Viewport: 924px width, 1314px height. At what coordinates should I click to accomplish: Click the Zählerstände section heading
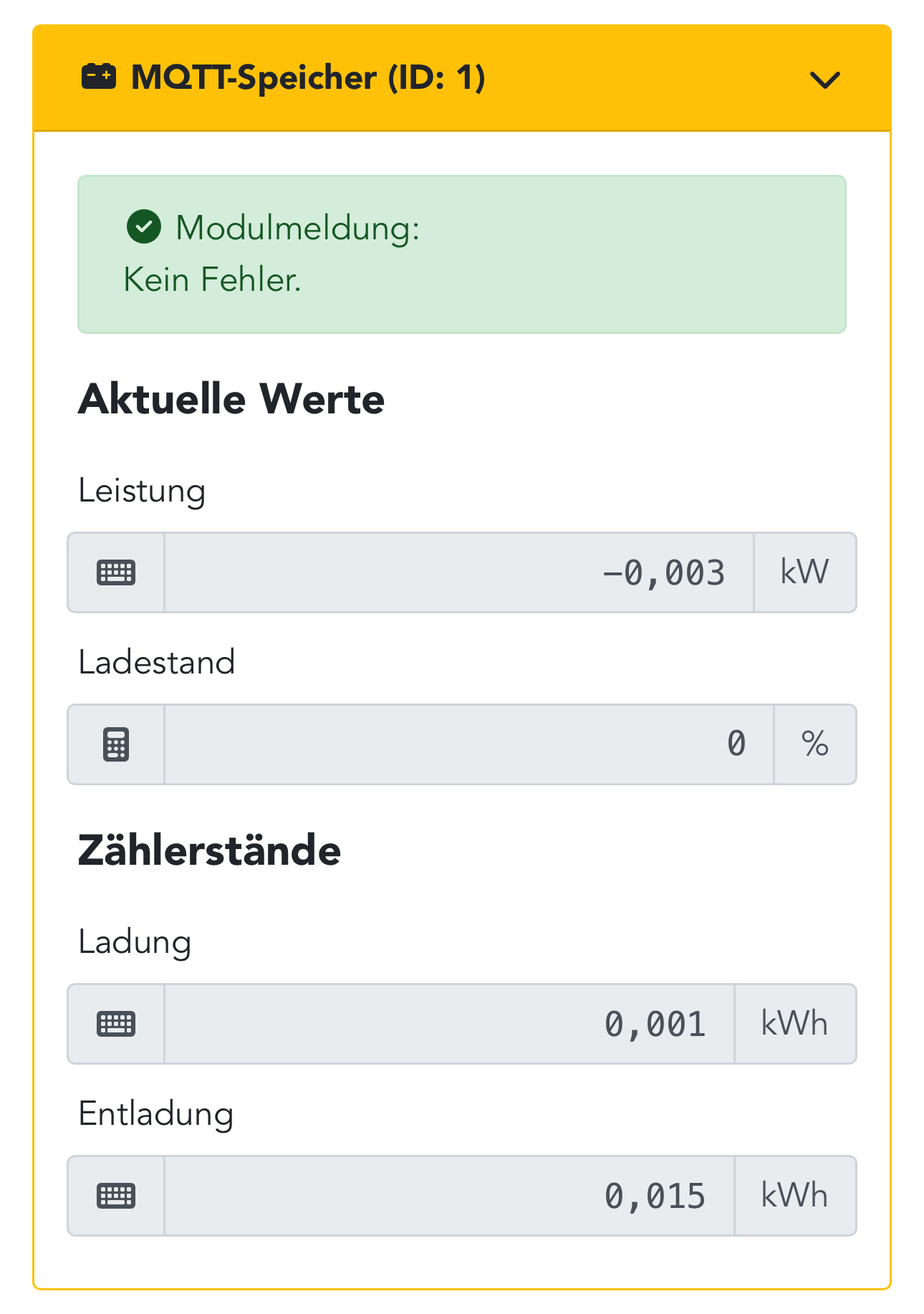click(x=209, y=850)
